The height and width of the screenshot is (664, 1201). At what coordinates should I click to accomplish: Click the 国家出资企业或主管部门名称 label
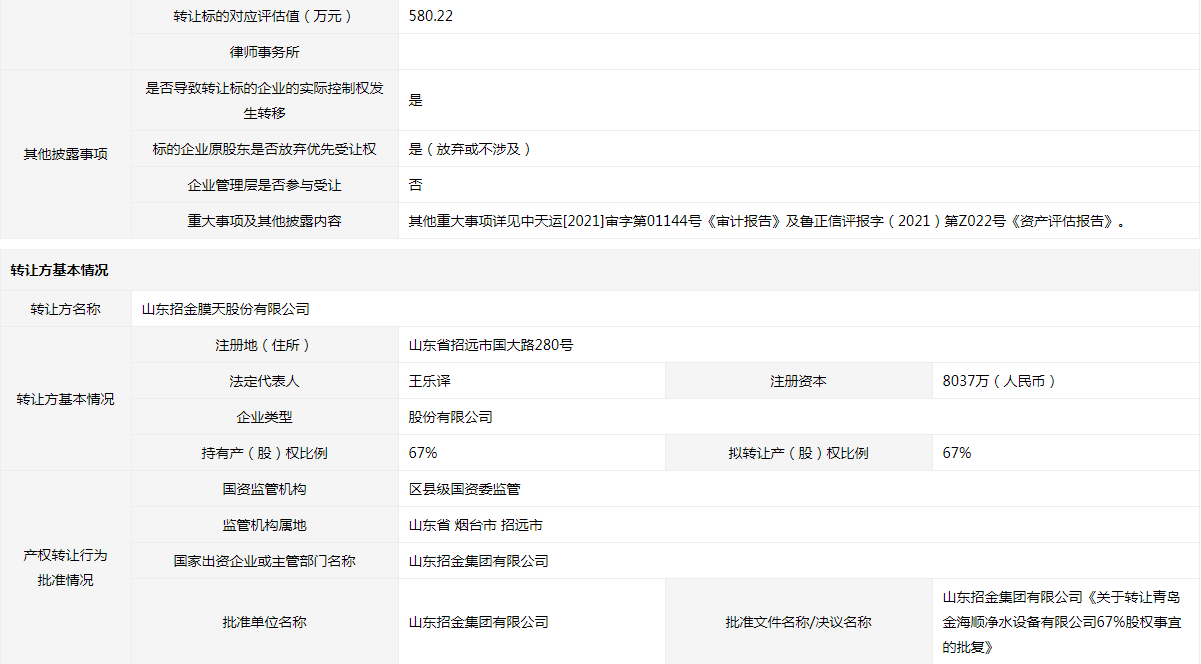264,561
